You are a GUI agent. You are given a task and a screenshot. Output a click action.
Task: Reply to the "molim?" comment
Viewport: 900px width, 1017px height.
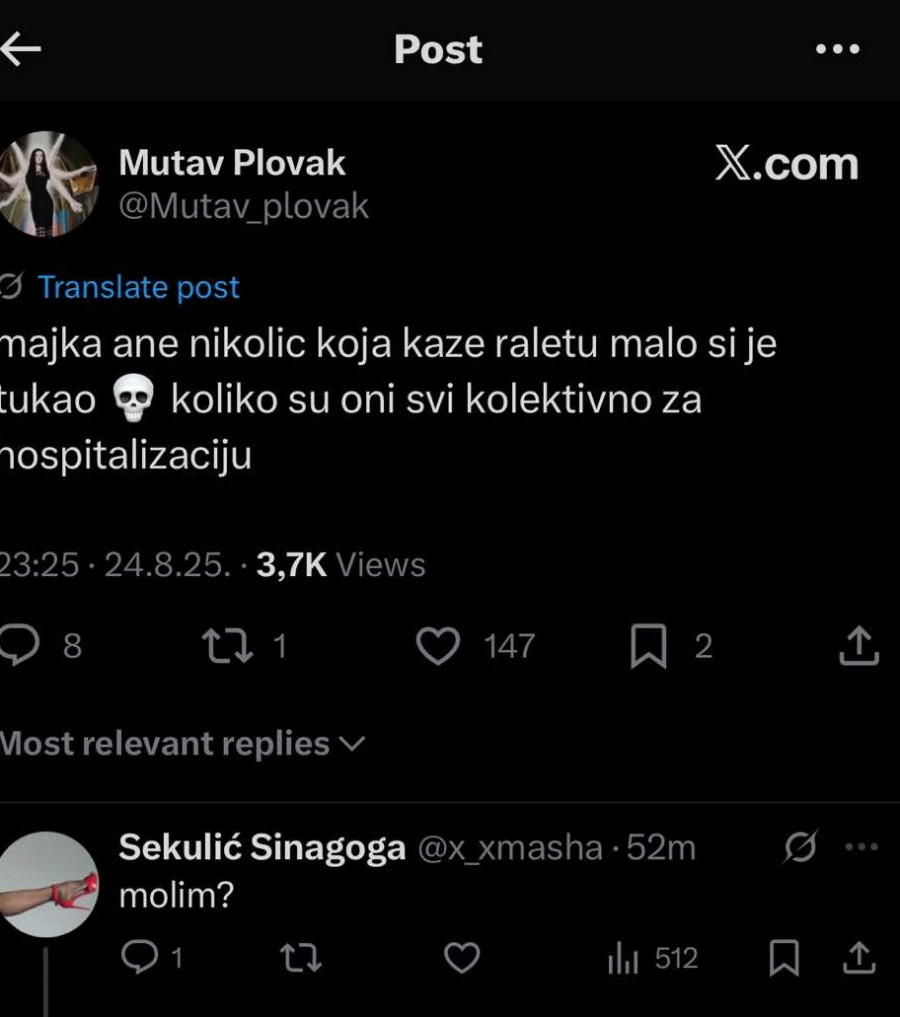pos(139,959)
